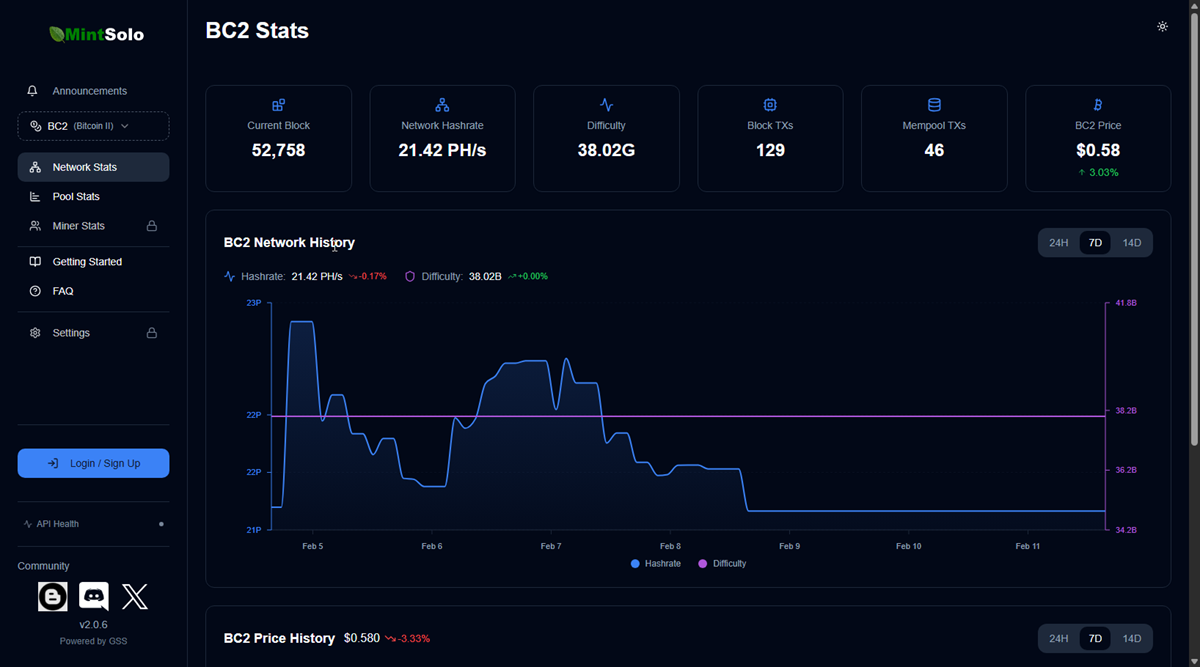Screen dimensions: 1200x667
Task: Click the BC2 Price bitcoin icon
Action: [x=1097, y=105]
